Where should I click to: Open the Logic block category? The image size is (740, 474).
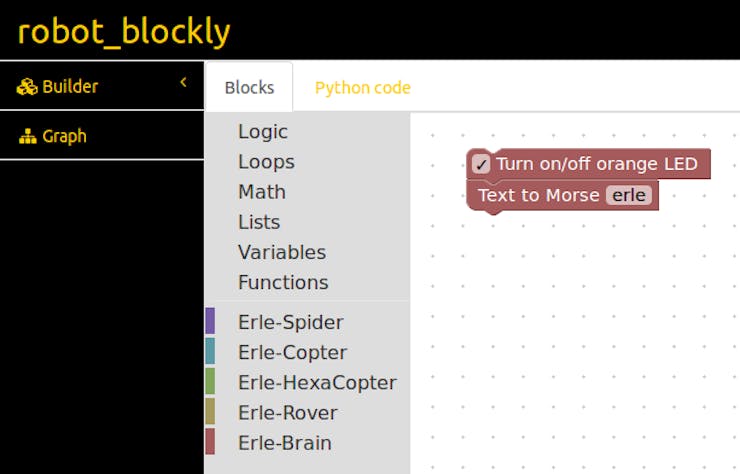click(x=263, y=131)
